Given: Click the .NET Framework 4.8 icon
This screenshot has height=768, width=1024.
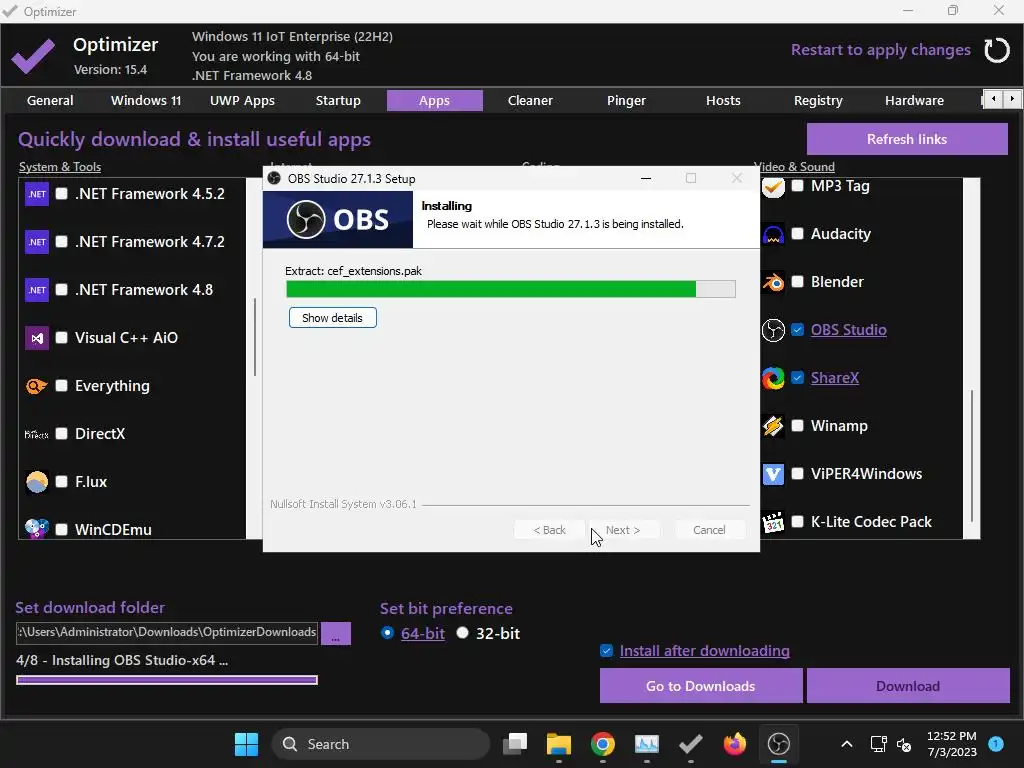Looking at the screenshot, I should click(x=37, y=290).
